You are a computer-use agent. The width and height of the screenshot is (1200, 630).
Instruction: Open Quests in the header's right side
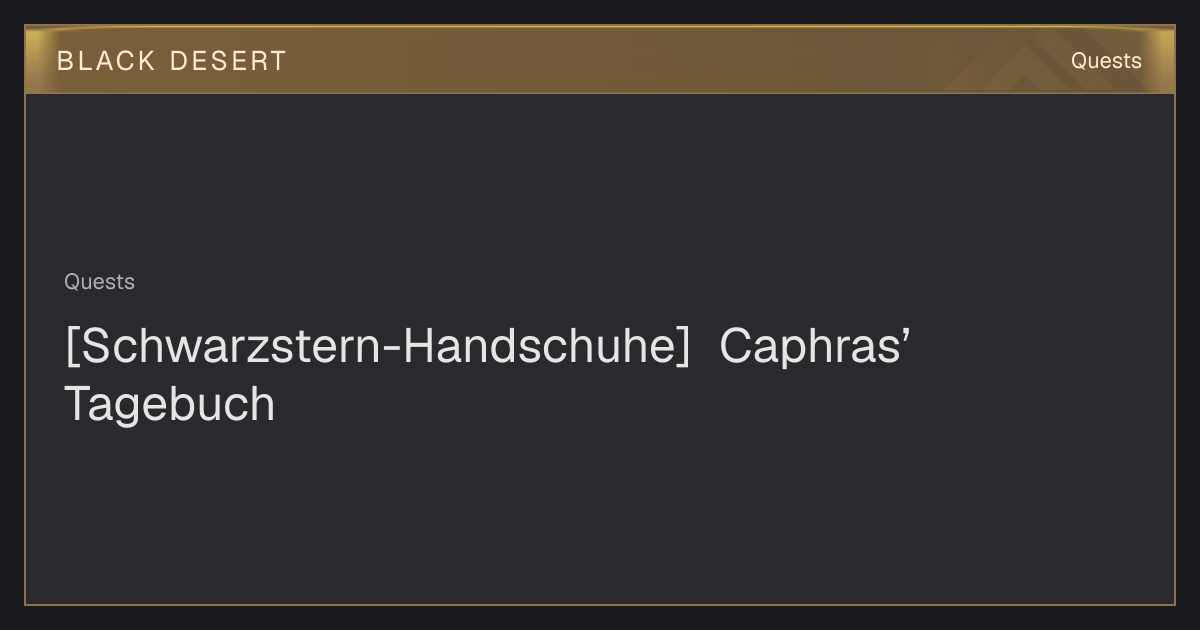coord(1106,61)
